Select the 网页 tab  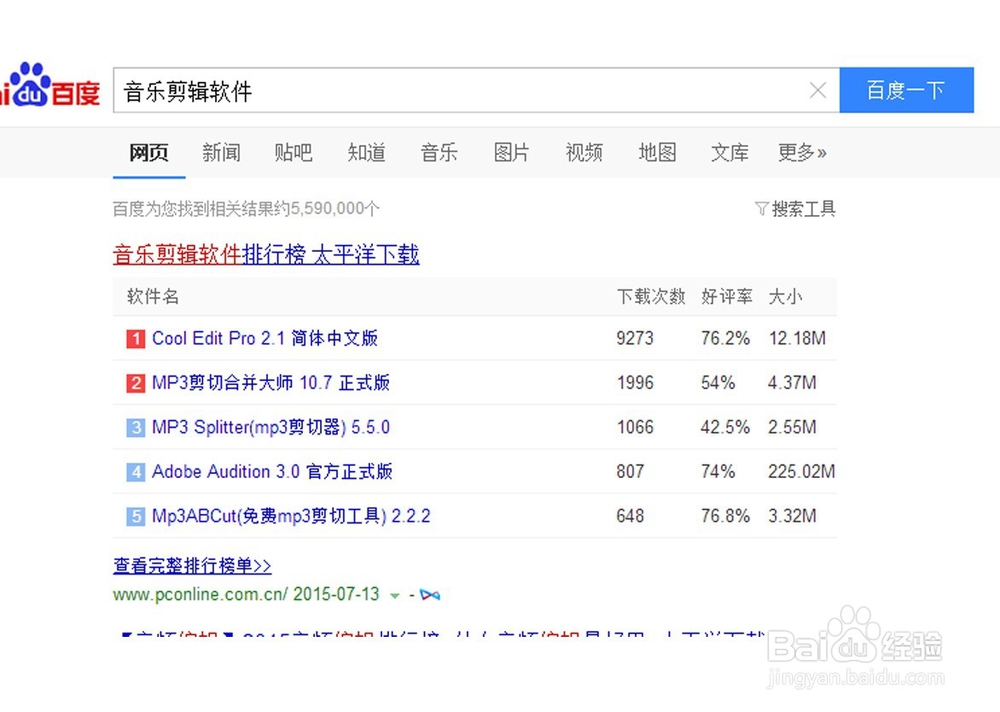tap(149, 152)
